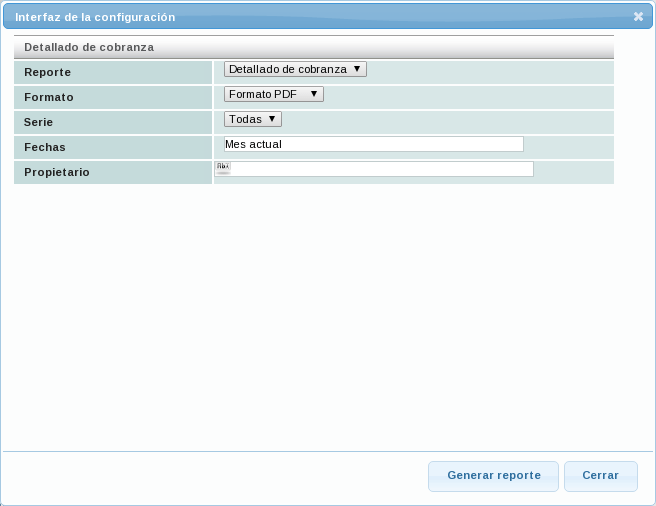656x506 pixels.
Task: Click the Serie row label
Action: 38,122
